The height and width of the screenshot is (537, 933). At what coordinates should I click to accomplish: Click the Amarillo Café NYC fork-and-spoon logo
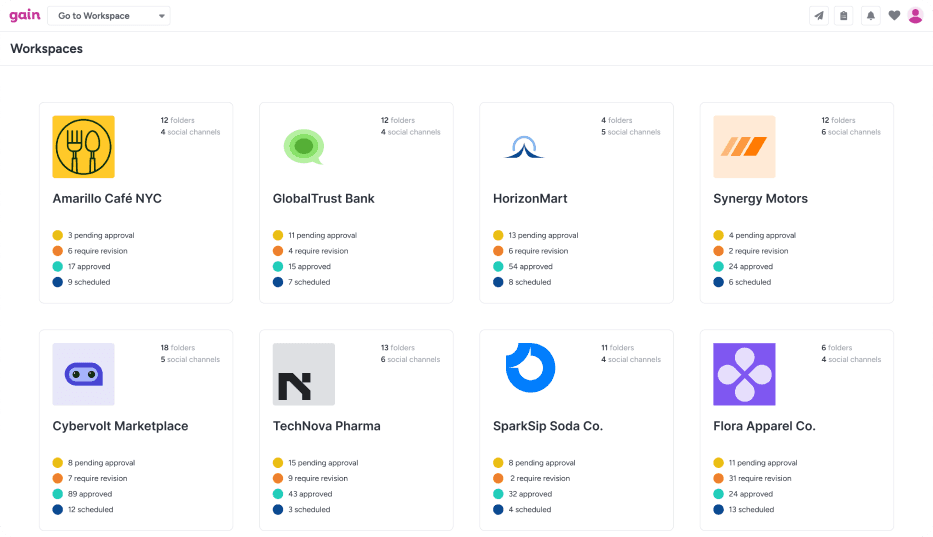(83, 147)
